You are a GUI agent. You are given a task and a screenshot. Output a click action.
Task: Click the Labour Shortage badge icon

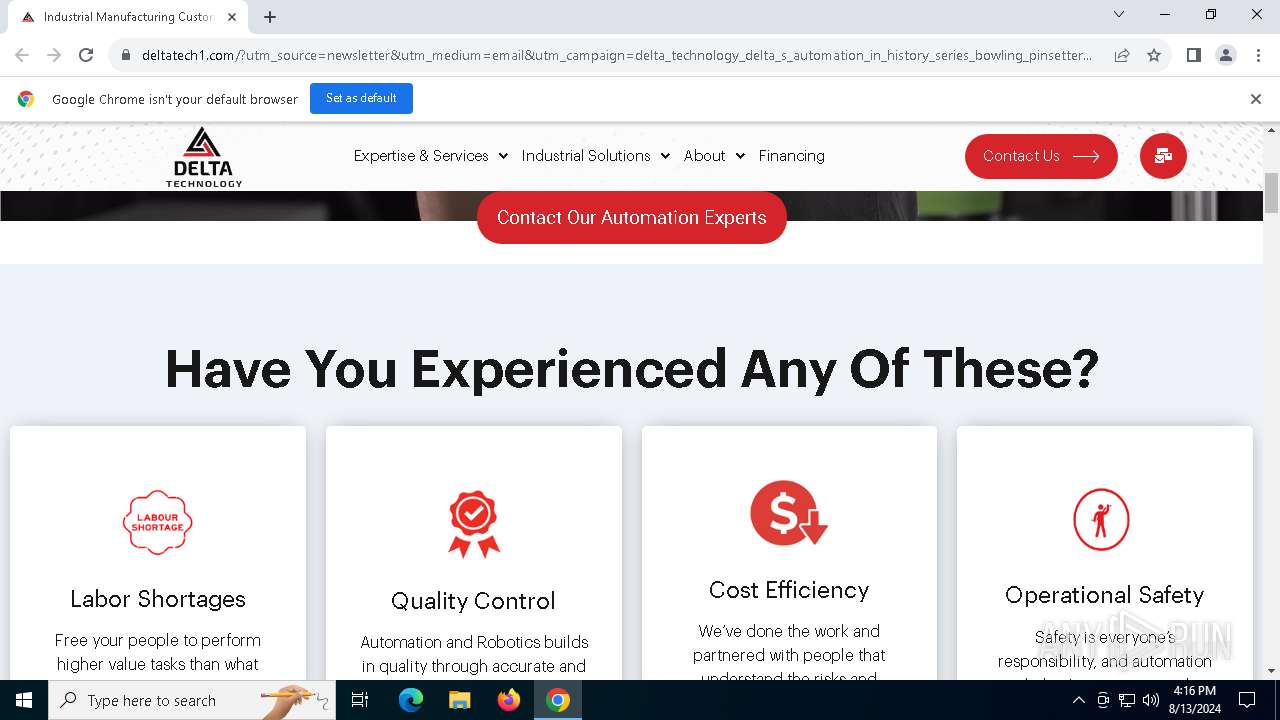157,522
